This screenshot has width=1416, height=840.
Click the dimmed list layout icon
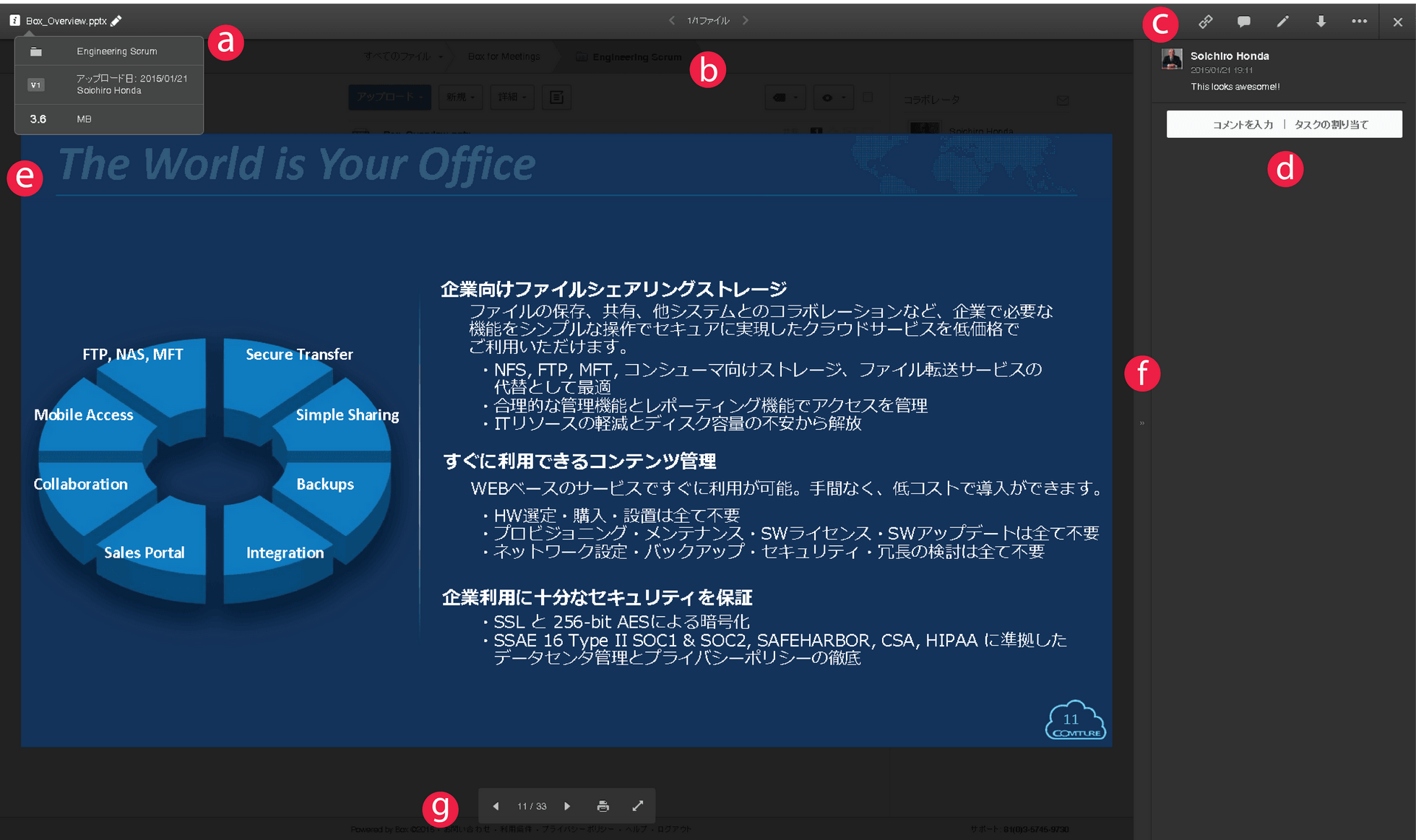click(x=557, y=97)
